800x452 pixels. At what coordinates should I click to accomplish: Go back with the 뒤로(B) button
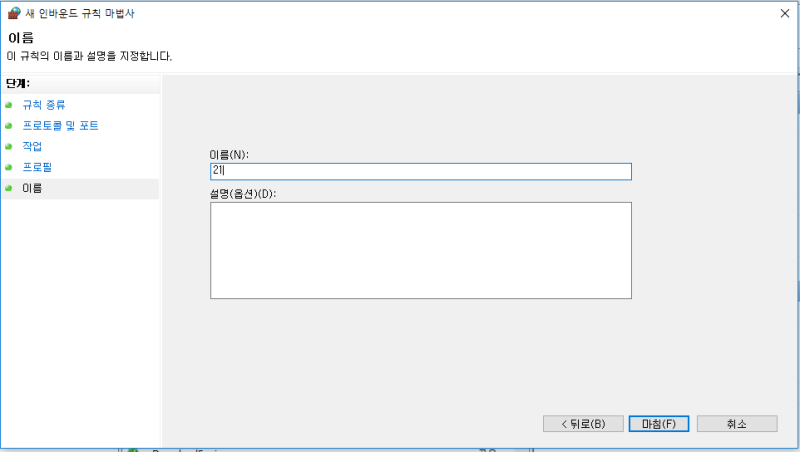point(583,424)
